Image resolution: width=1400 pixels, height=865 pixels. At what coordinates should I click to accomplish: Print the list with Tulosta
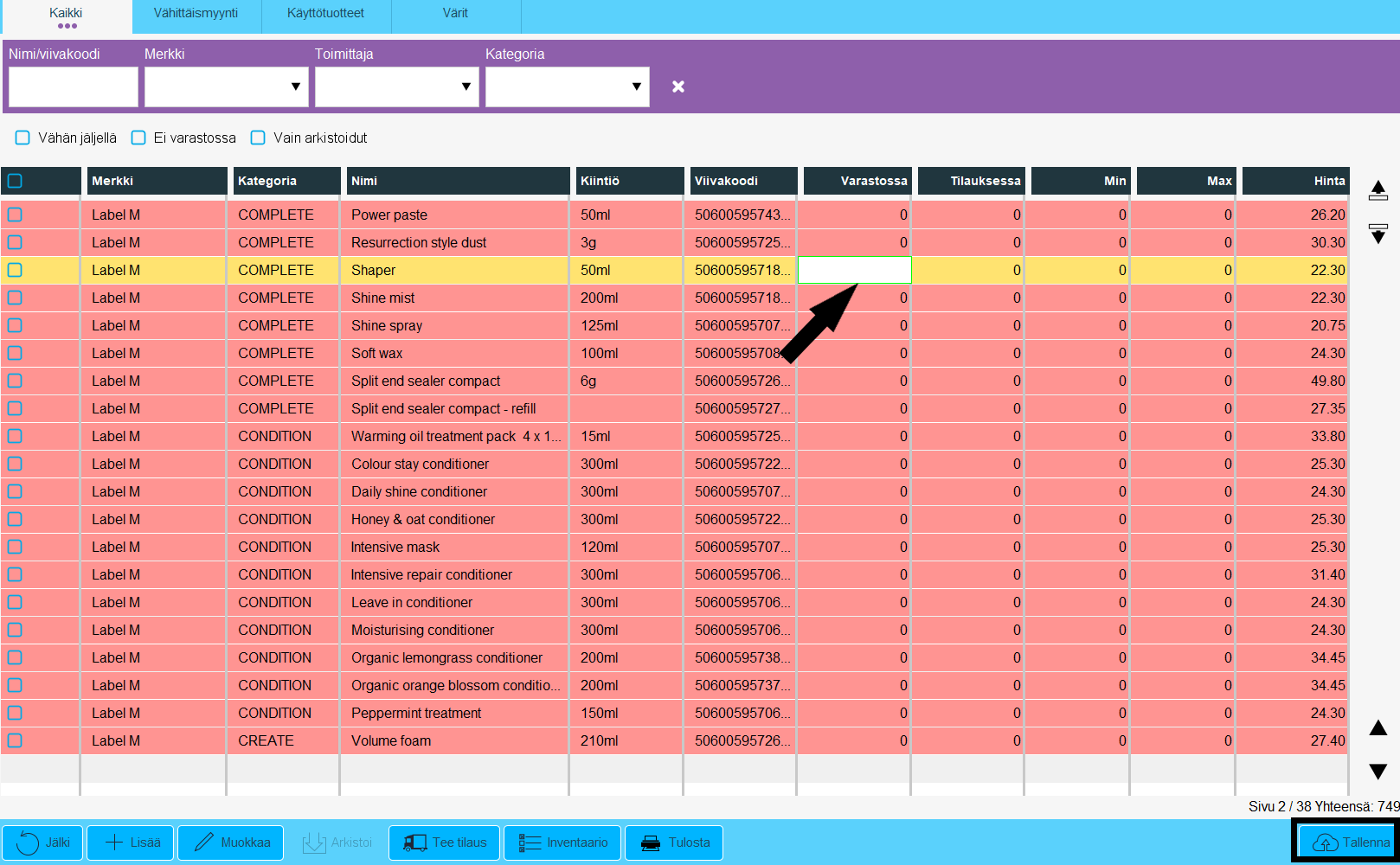(x=674, y=843)
